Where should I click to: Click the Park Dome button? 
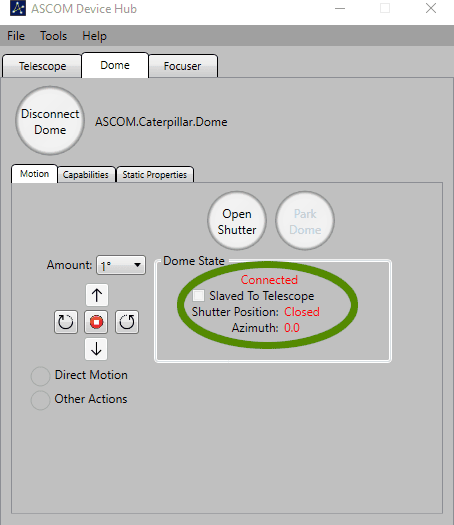(x=305, y=221)
